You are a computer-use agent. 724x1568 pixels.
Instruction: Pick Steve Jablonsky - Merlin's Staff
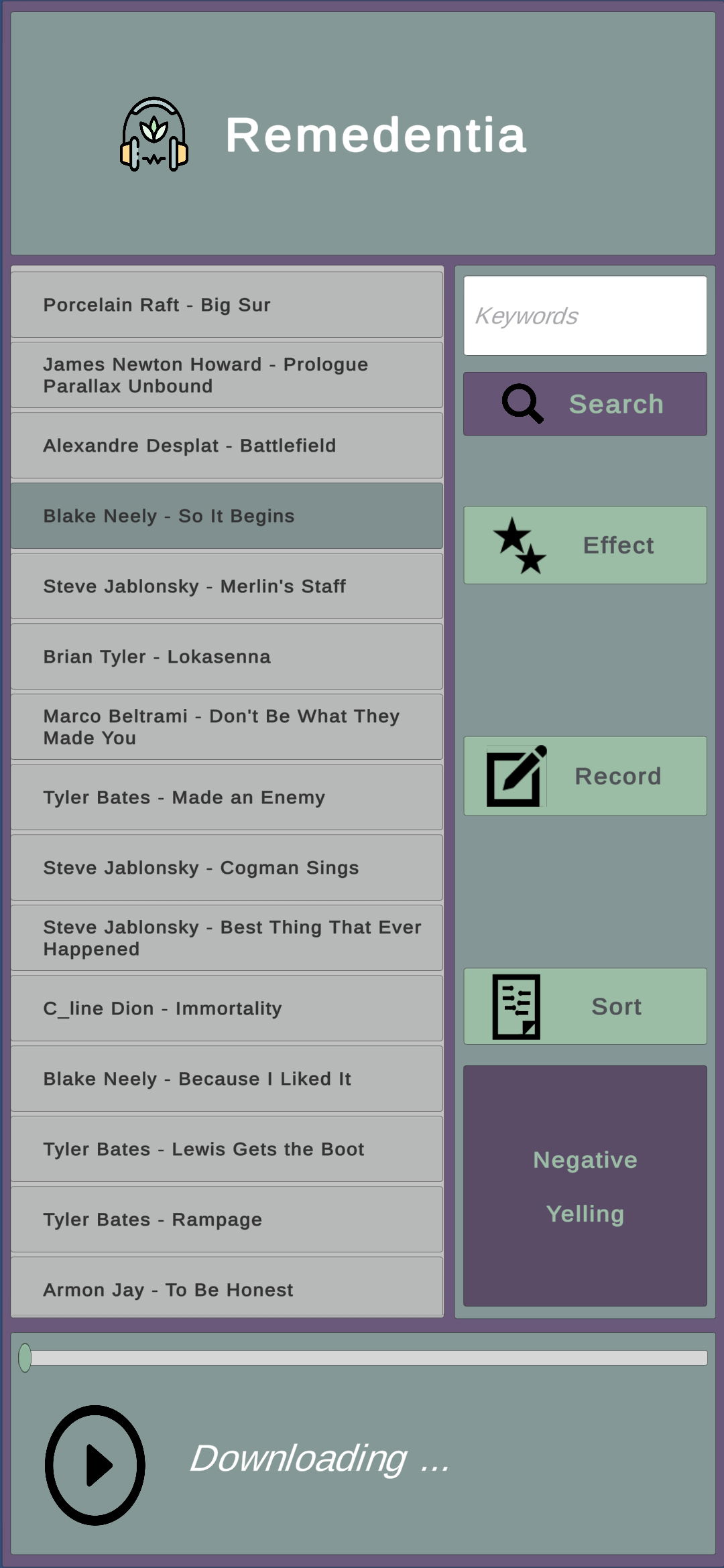click(227, 586)
